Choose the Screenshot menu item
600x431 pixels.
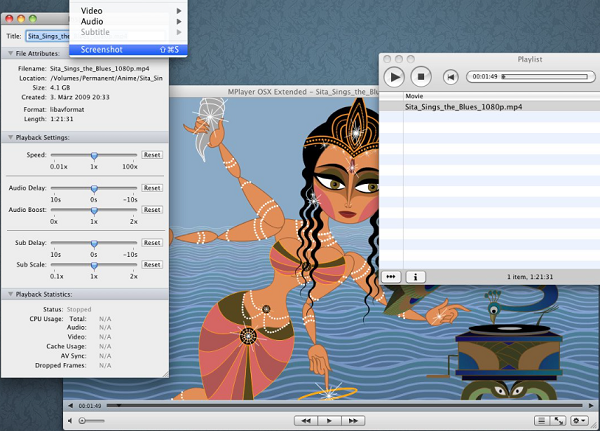click(128, 49)
